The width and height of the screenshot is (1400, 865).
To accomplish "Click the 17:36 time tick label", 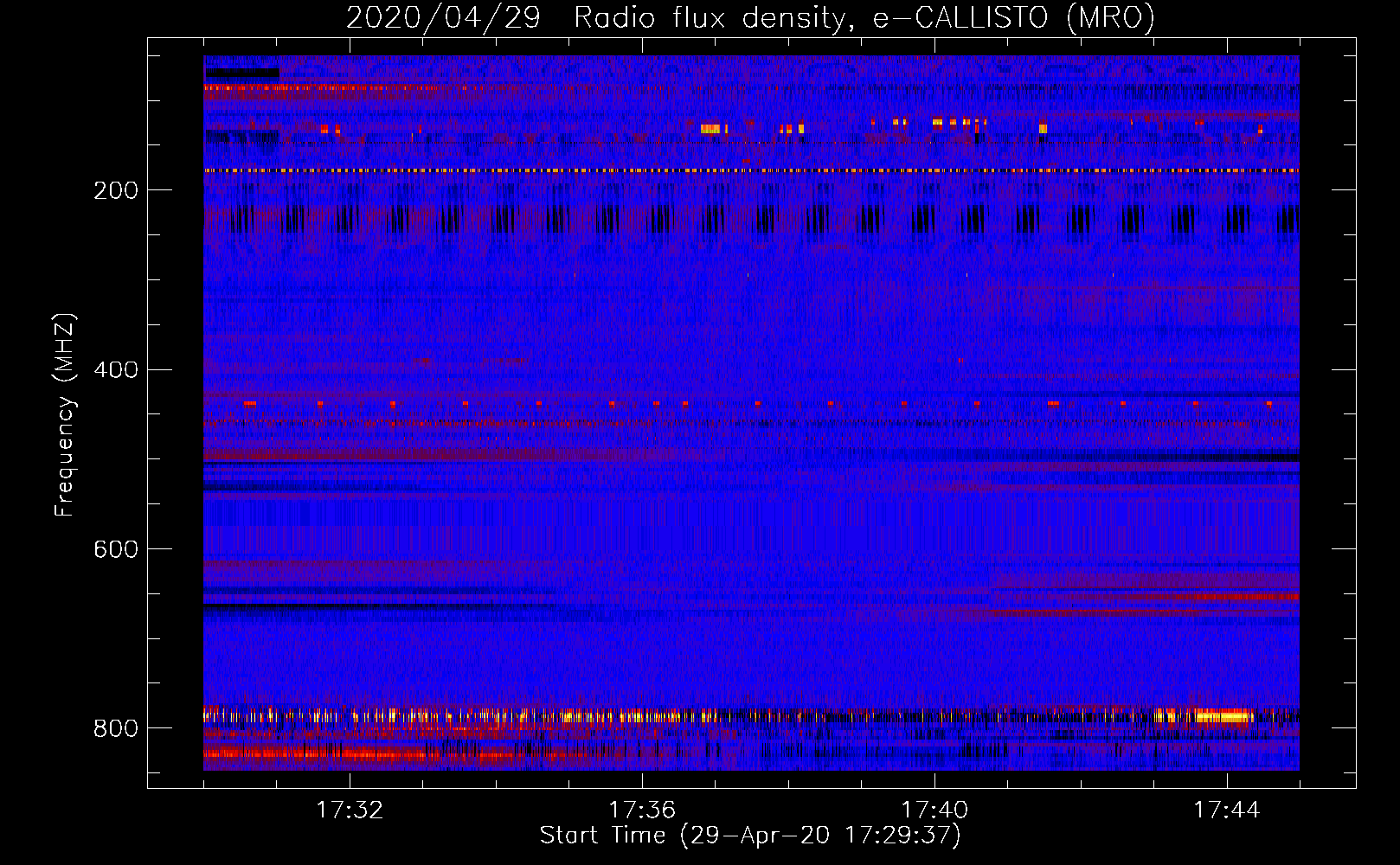I will click(x=642, y=811).
